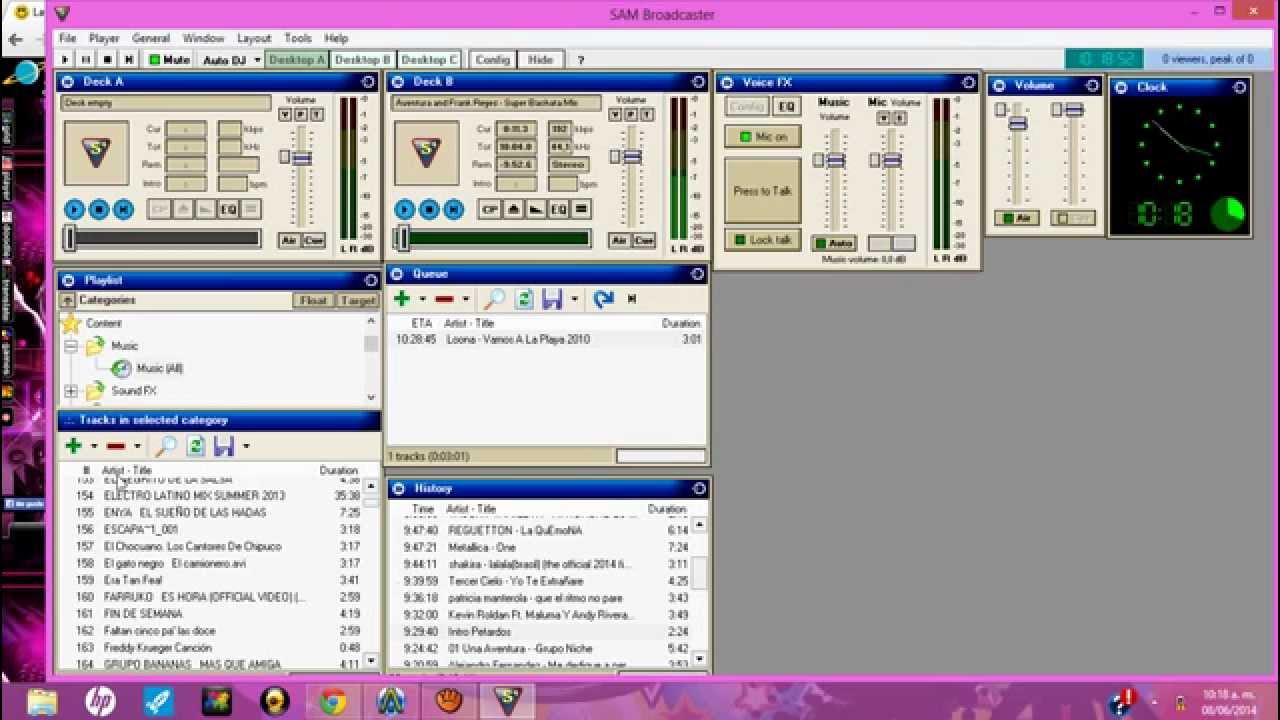The height and width of the screenshot is (720, 1280).
Task: Open dropdown next to Queue's add icon
Action: pyautogui.click(x=422, y=299)
